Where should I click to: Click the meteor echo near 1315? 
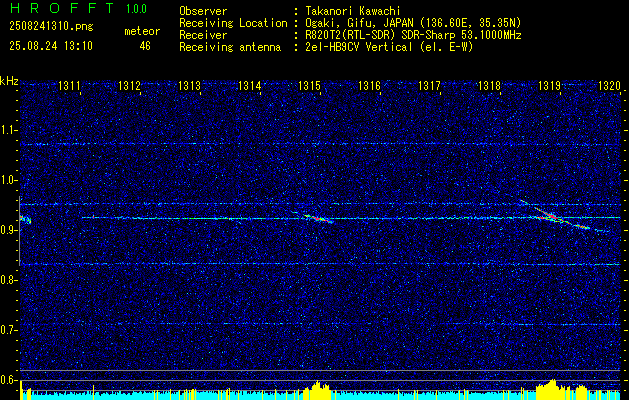318,219
